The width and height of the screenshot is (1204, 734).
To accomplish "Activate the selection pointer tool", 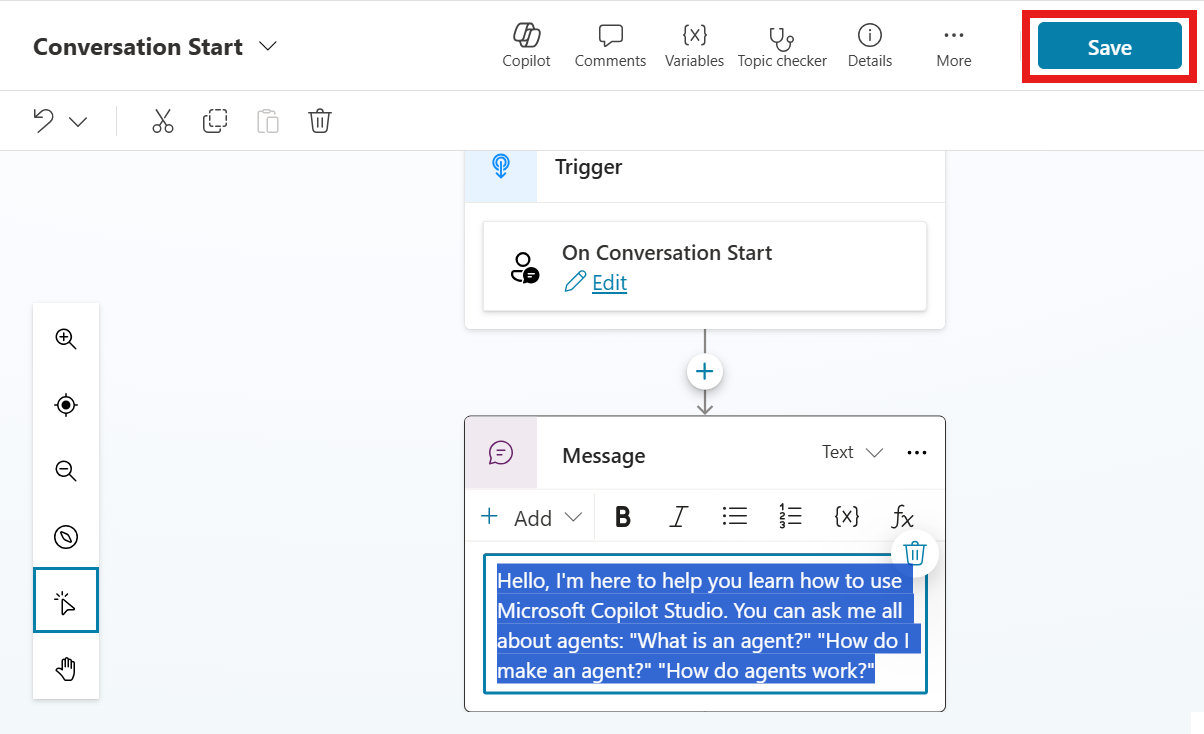I will (66, 601).
